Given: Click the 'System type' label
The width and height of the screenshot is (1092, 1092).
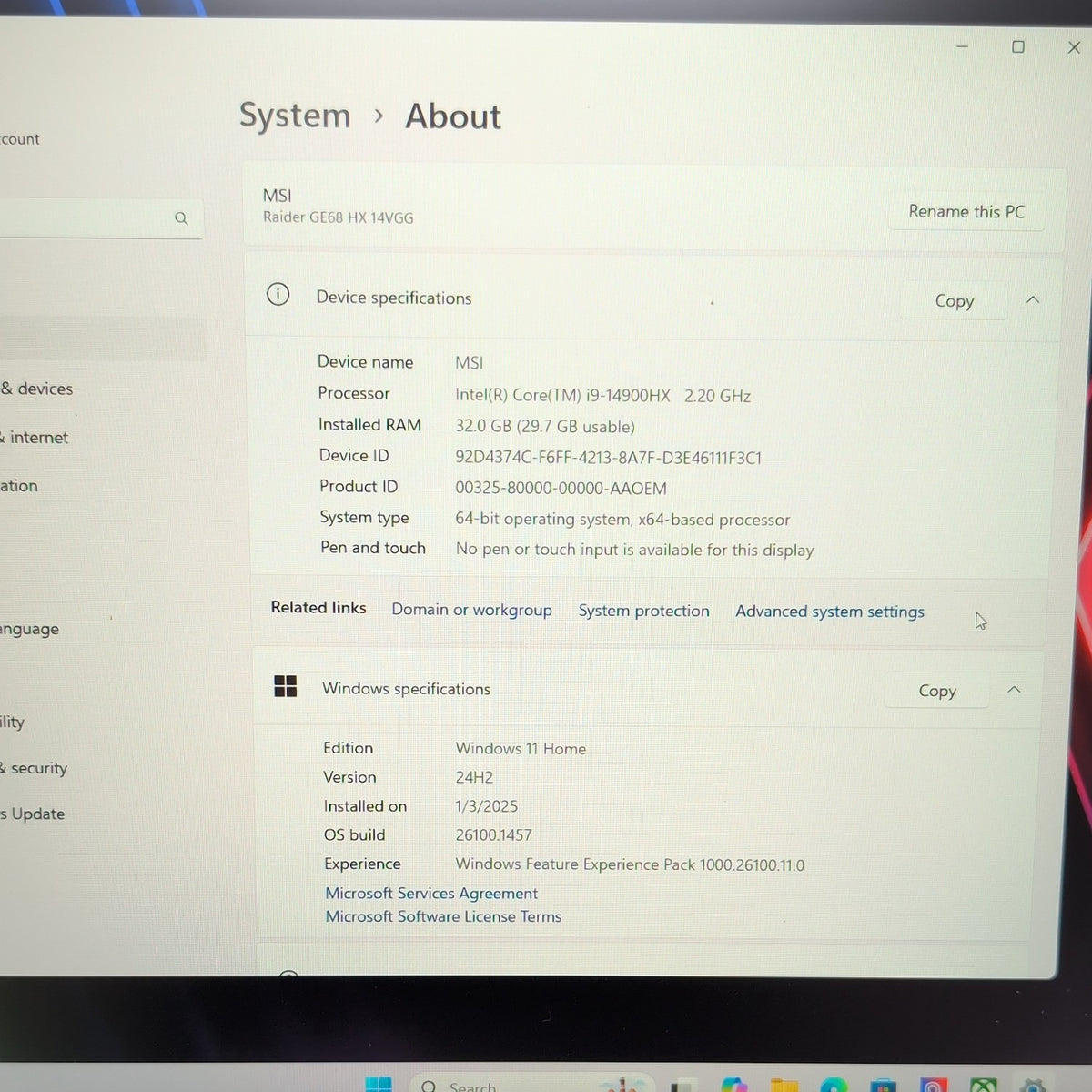Looking at the screenshot, I should [364, 517].
